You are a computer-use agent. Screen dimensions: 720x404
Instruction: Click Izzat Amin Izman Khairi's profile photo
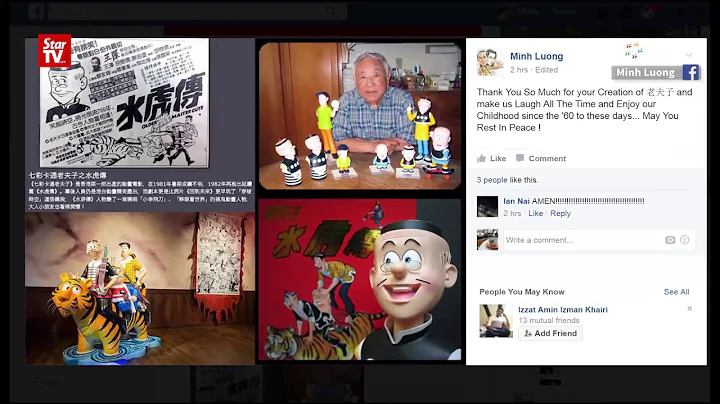point(496,321)
